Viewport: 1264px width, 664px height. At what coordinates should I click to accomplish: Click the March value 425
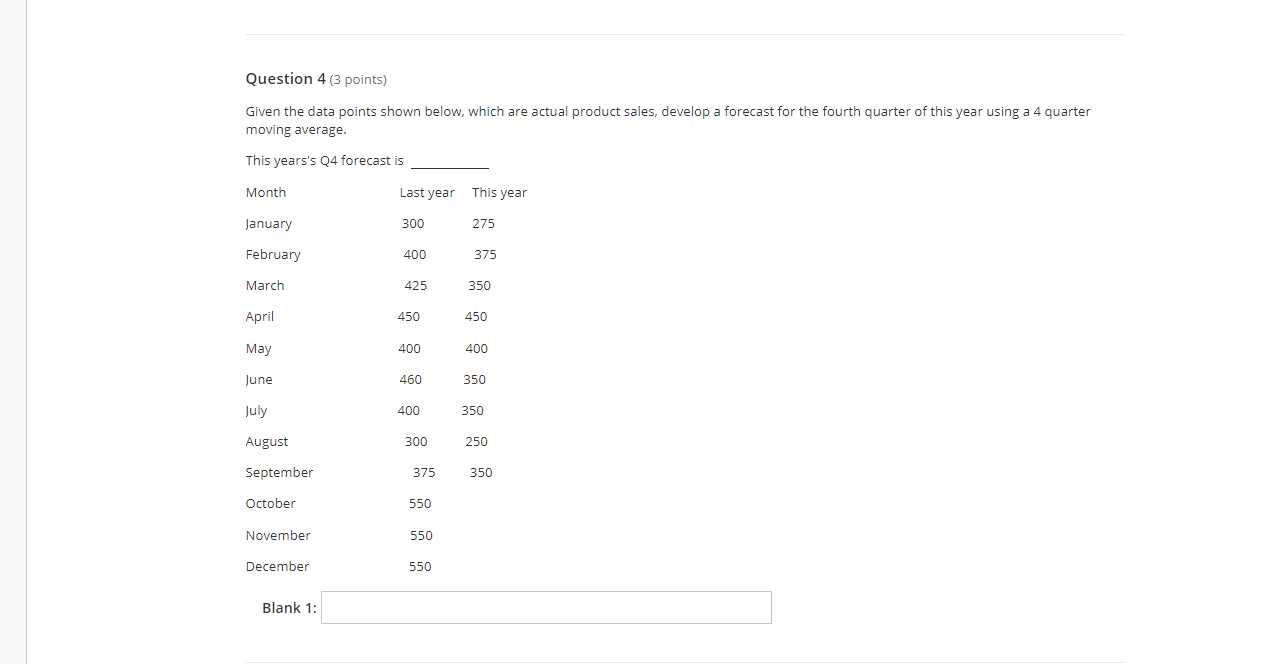tap(415, 285)
